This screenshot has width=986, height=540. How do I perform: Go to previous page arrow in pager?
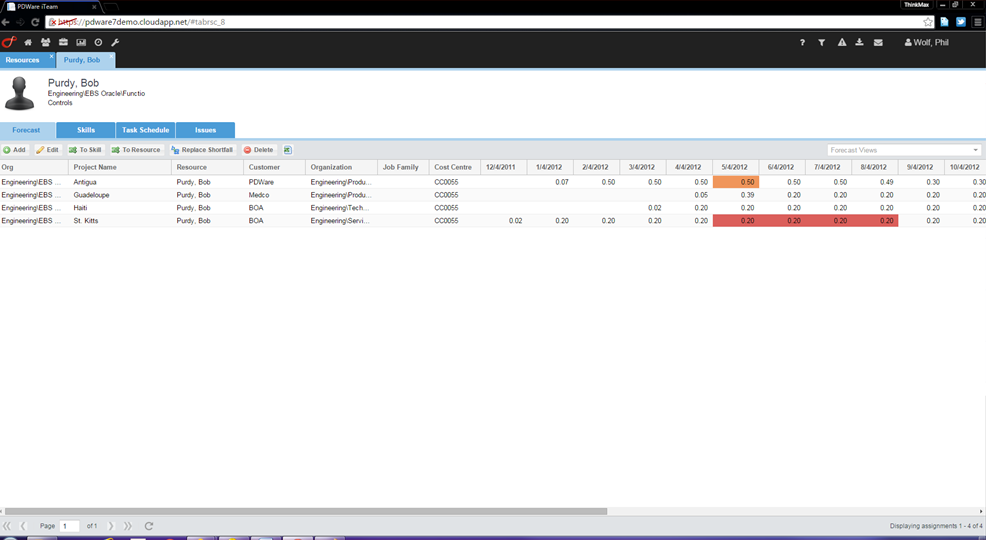pyautogui.click(x=23, y=526)
